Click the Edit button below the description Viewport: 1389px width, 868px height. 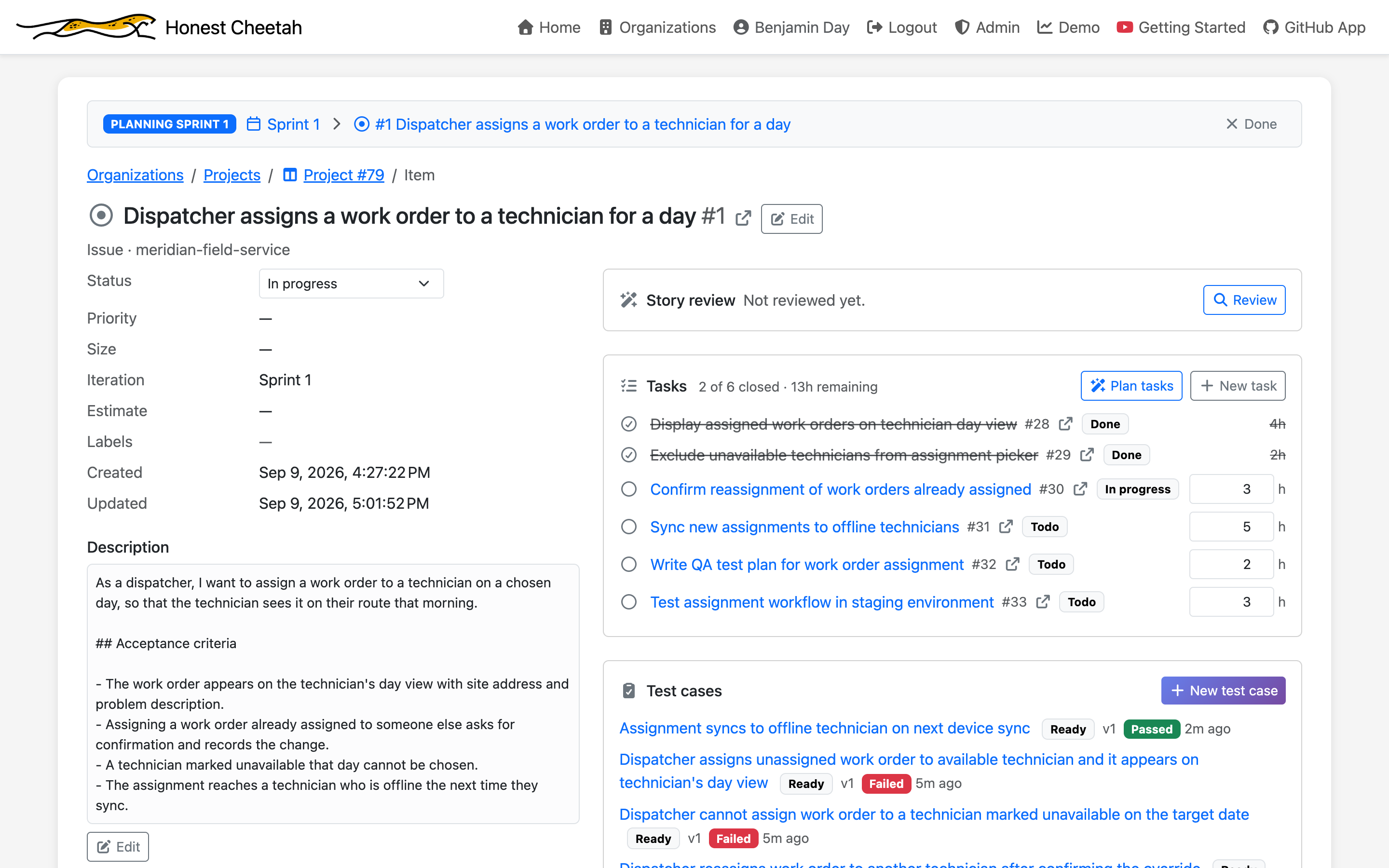pyautogui.click(x=118, y=847)
